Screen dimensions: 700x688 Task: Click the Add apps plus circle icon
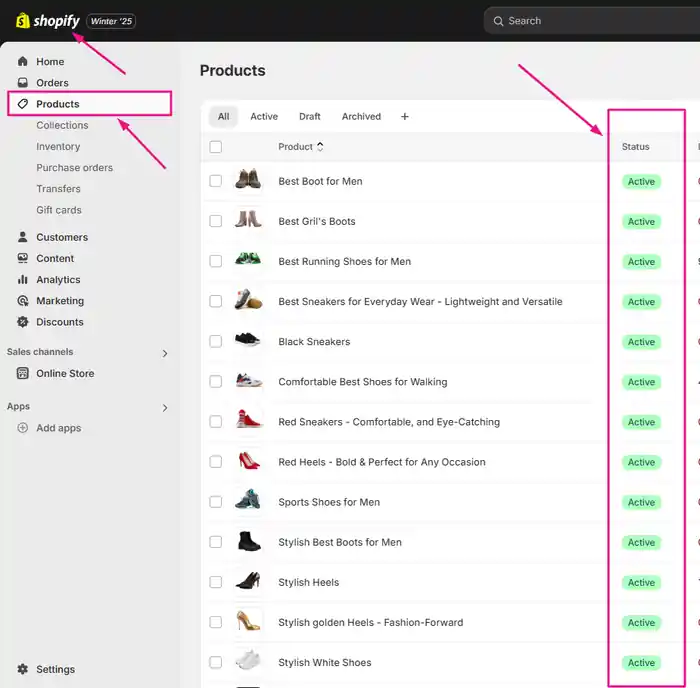tap(22, 428)
